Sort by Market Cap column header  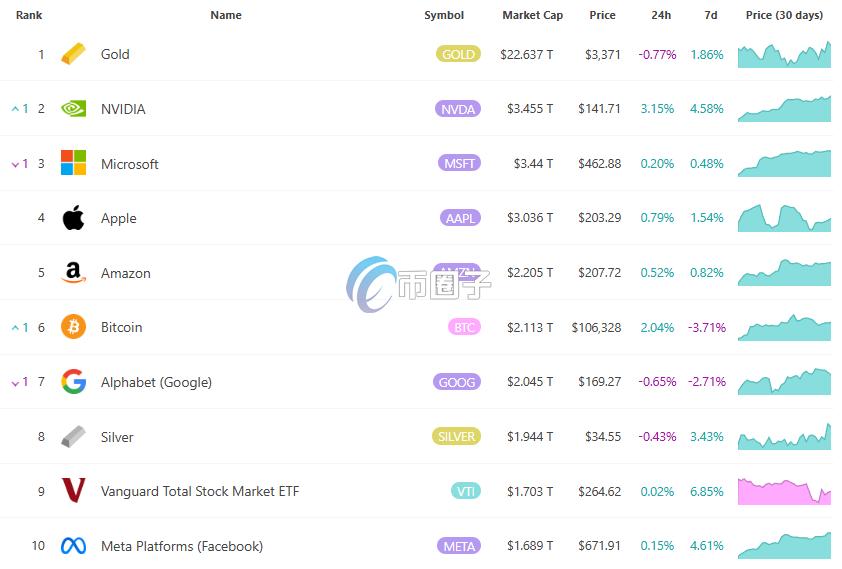tap(532, 15)
